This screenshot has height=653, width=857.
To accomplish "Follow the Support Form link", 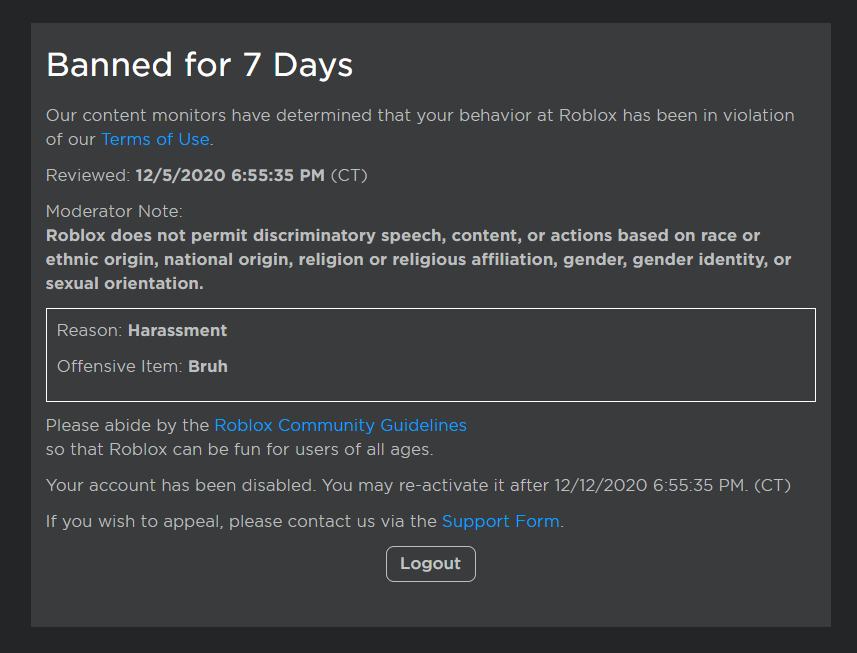I will click(x=501, y=521).
